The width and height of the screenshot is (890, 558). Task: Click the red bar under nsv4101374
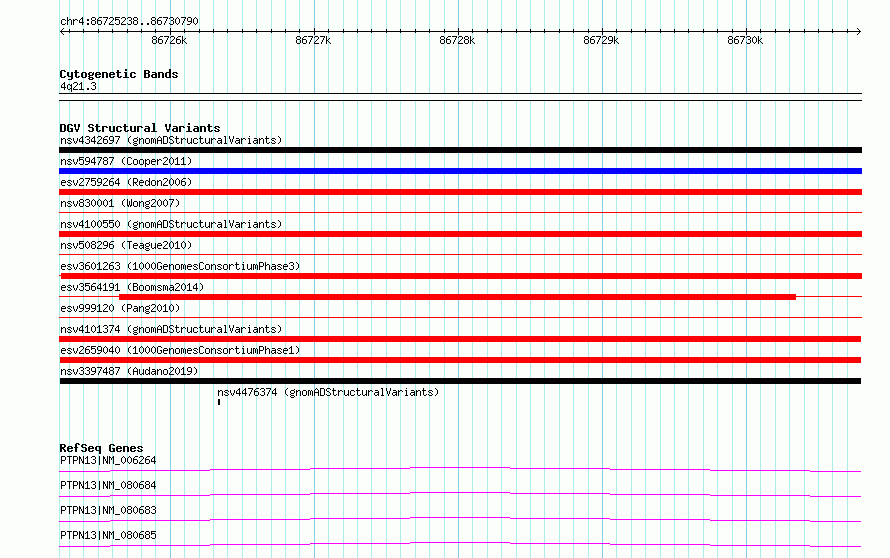460,339
